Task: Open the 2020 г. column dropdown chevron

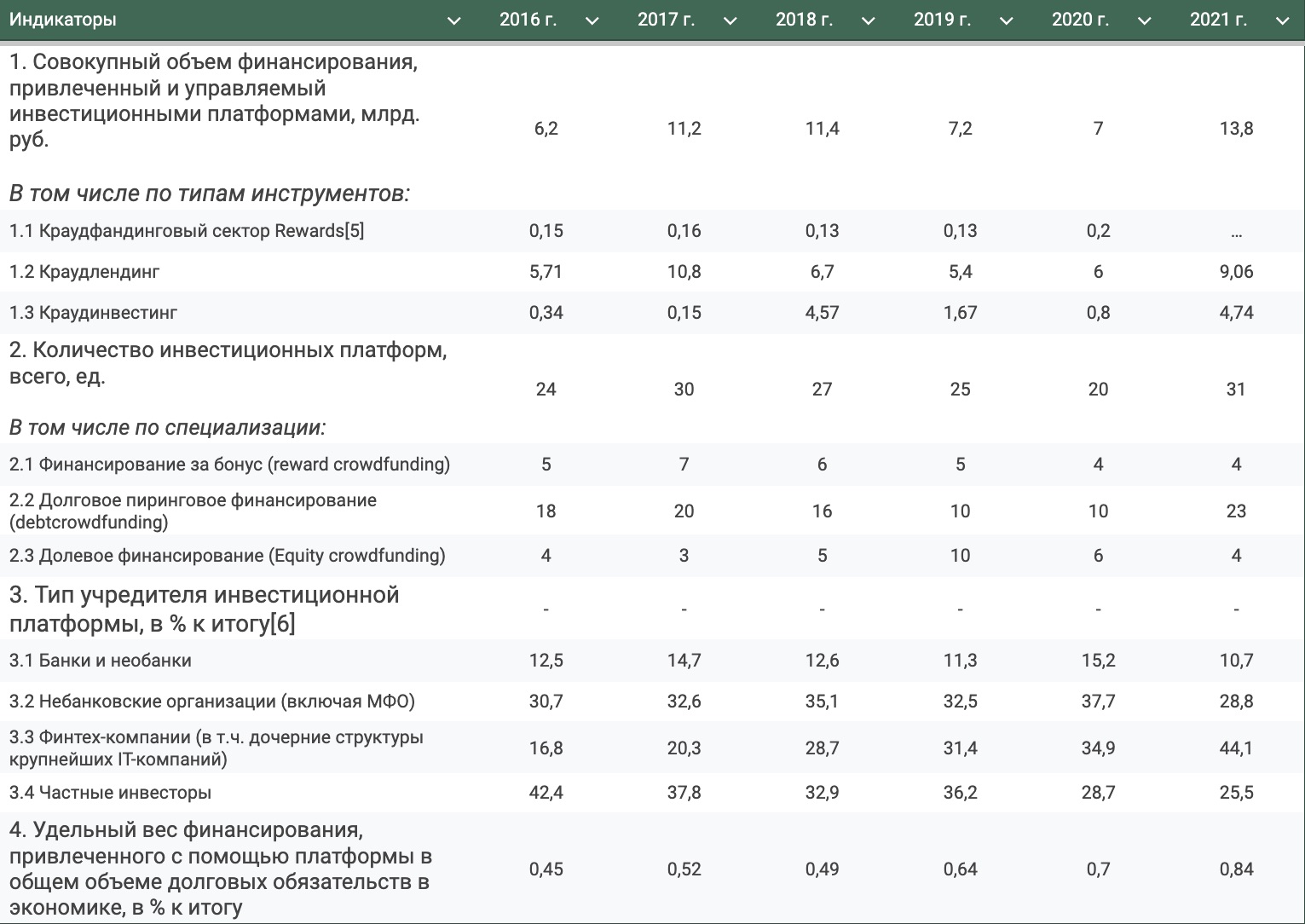Action: click(1145, 21)
